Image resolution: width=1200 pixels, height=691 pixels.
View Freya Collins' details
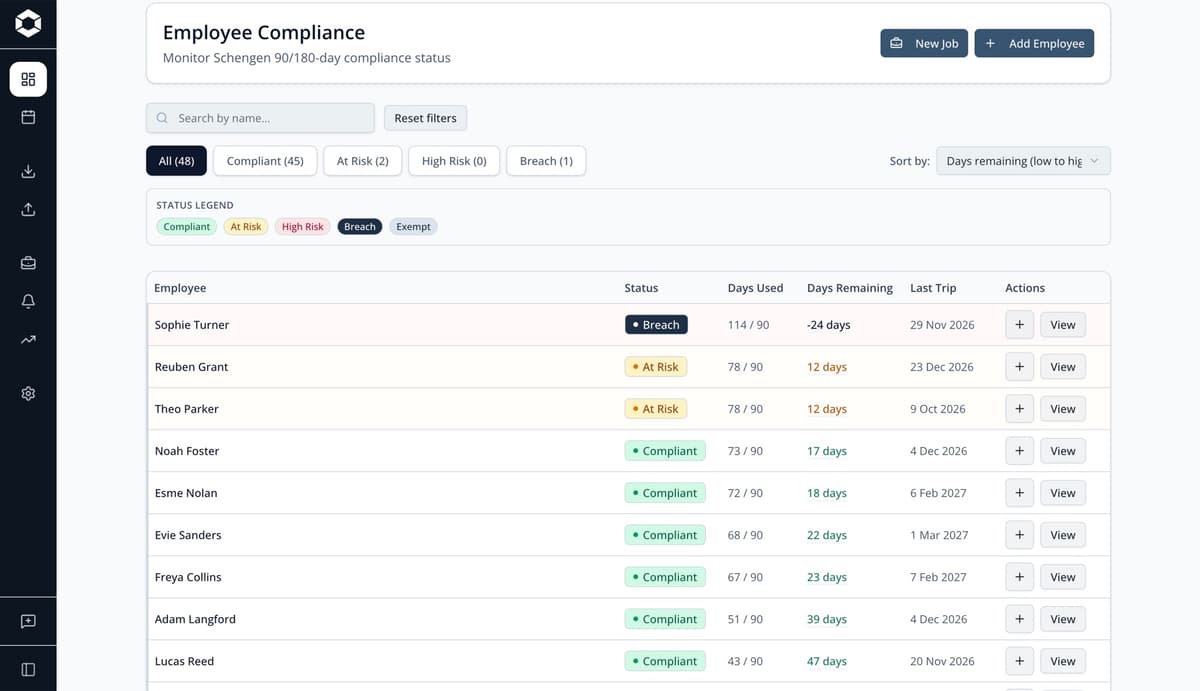[1063, 577]
